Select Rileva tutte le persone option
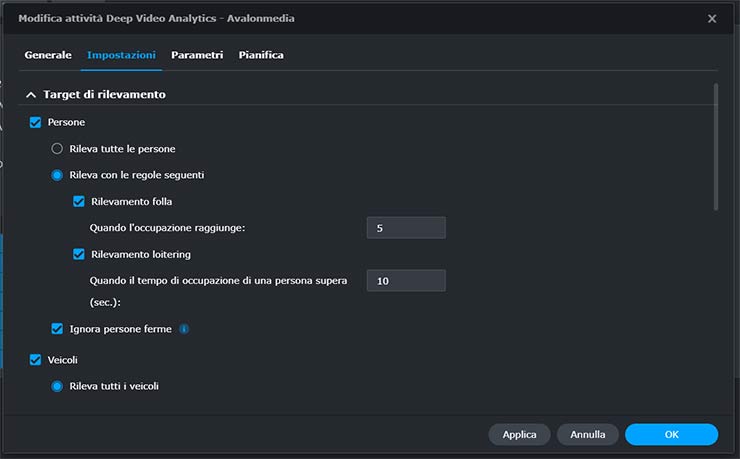The width and height of the screenshot is (740, 459). 57,149
